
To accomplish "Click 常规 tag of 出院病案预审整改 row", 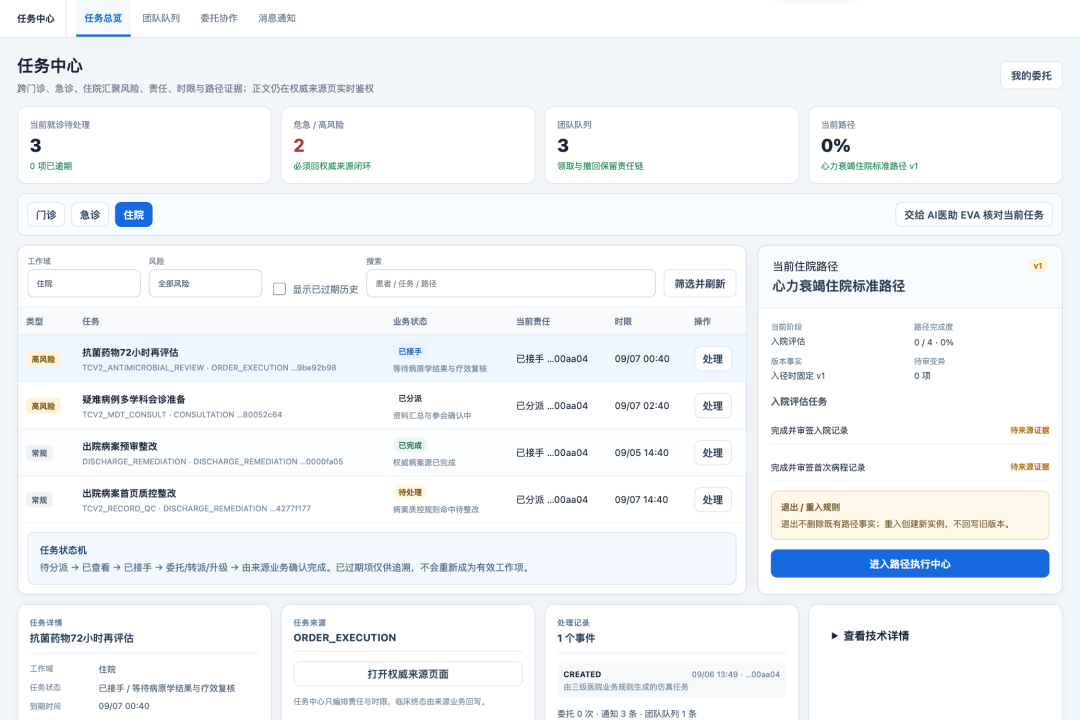I will pyautogui.click(x=39, y=453).
